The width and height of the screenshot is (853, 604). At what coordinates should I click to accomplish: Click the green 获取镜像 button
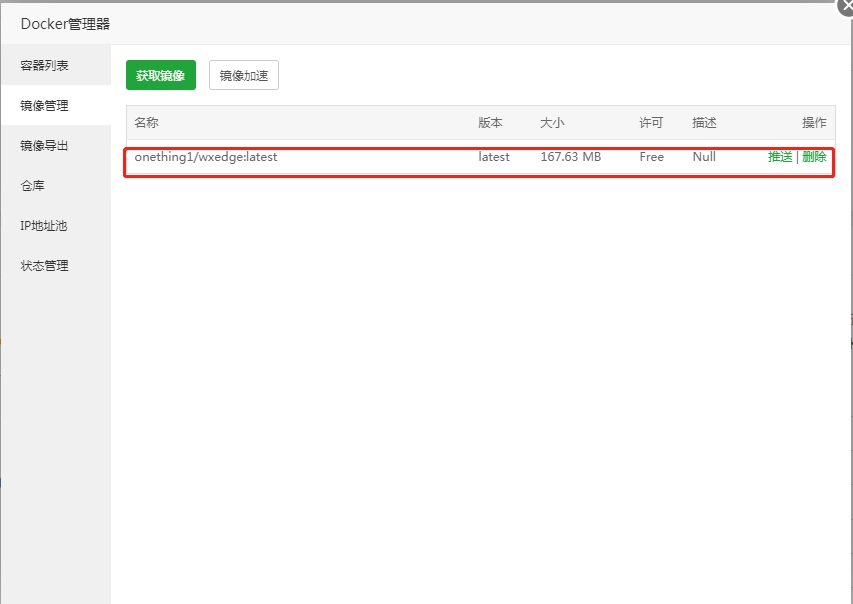pos(161,76)
